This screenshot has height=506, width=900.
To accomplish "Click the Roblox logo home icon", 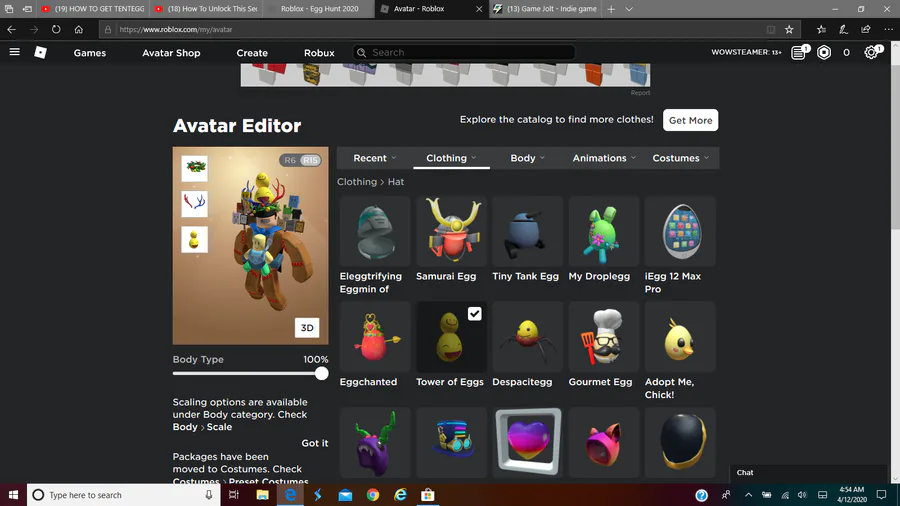I will [40, 52].
